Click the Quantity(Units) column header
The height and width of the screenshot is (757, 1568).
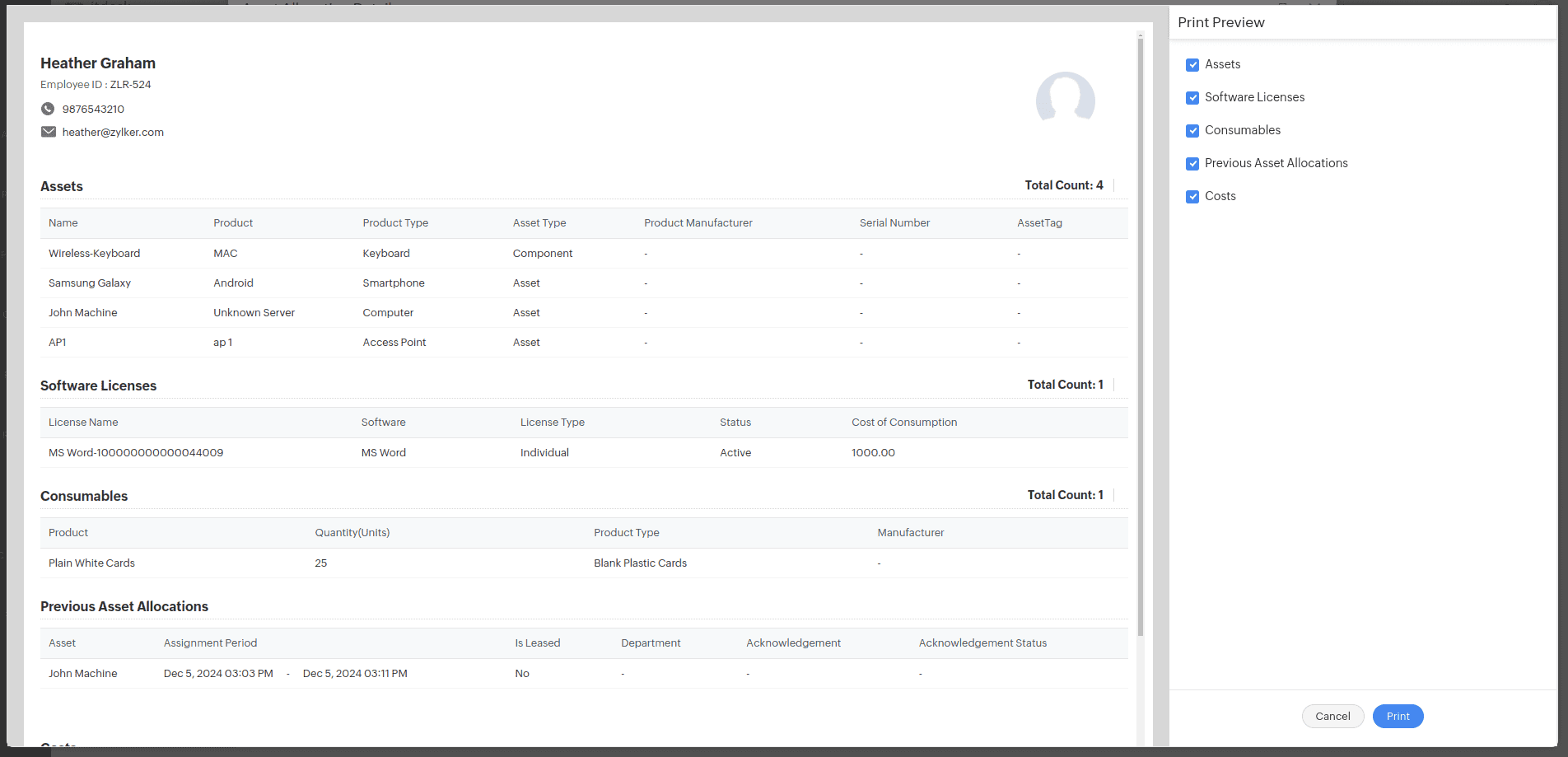pos(352,532)
